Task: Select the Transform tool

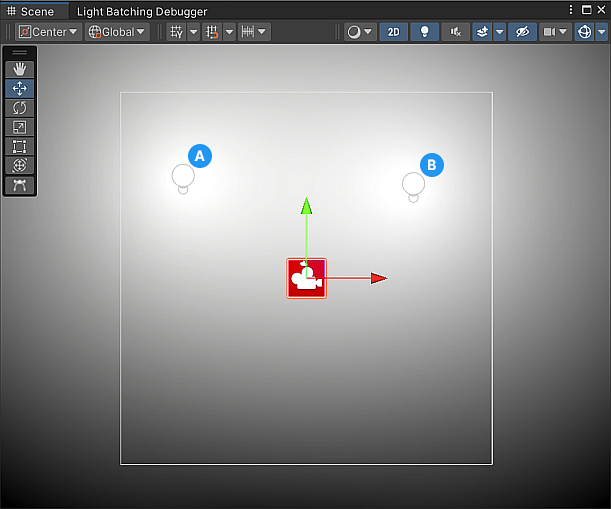Action: click(20, 166)
